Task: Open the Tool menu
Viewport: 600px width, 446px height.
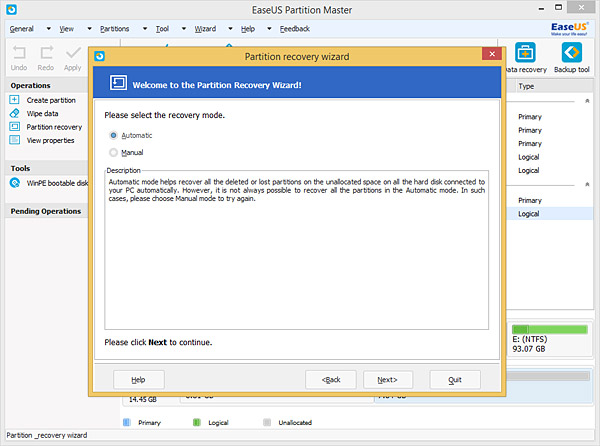Action: click(162, 29)
